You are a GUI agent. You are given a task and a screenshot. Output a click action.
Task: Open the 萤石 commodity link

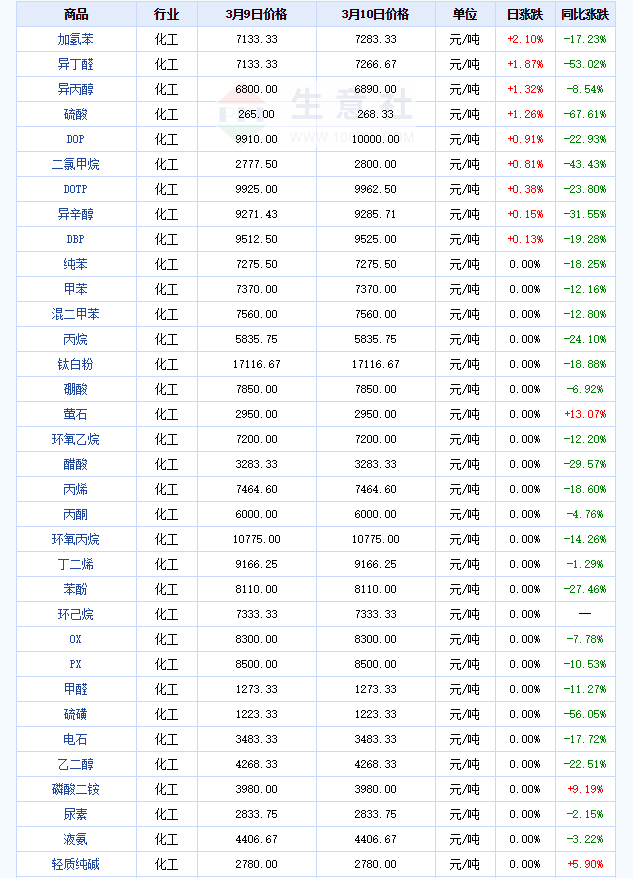click(76, 414)
